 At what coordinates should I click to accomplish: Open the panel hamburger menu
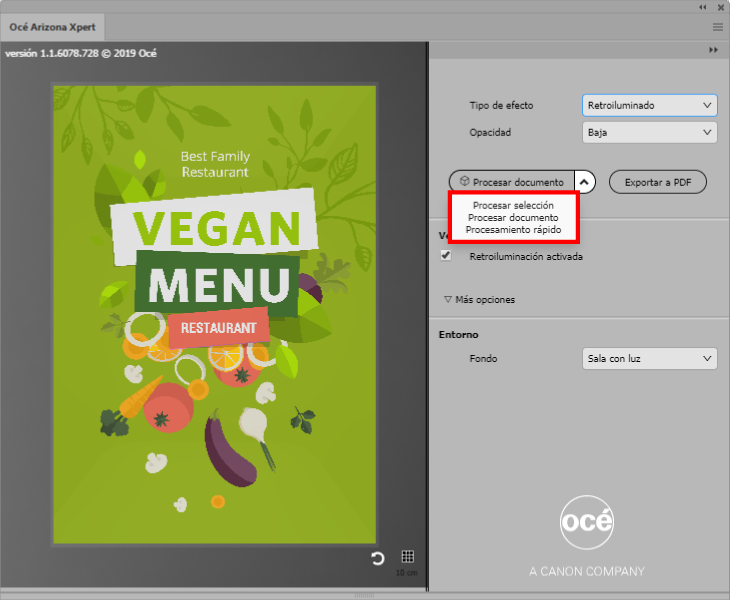click(717, 27)
